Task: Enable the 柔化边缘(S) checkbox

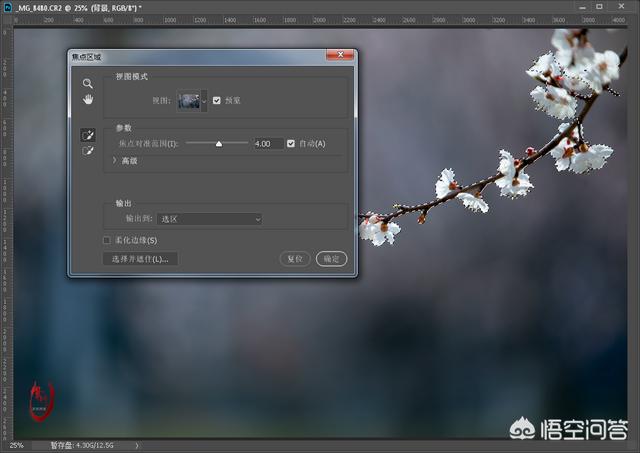Action: 107,240
